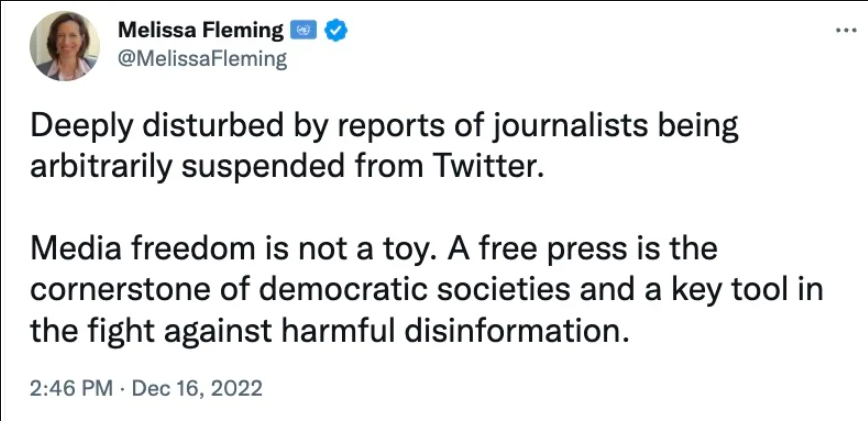Open the tweet's three-dot more options menu
Image resolution: width=868 pixels, height=421 pixels.
(x=844, y=31)
